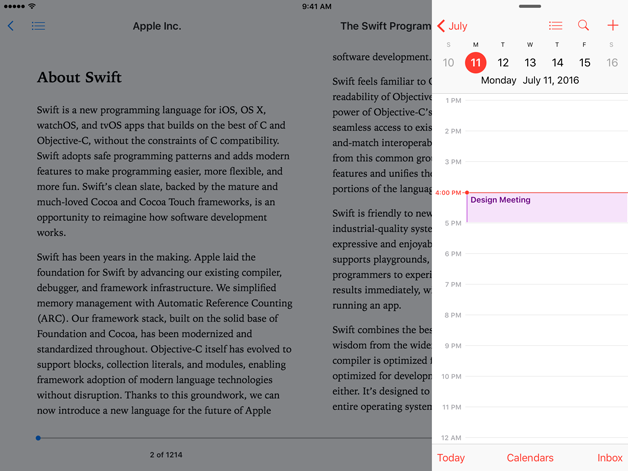
Task: Tap 'Monday July 11, 2016' date label
Action: pyautogui.click(x=530, y=81)
